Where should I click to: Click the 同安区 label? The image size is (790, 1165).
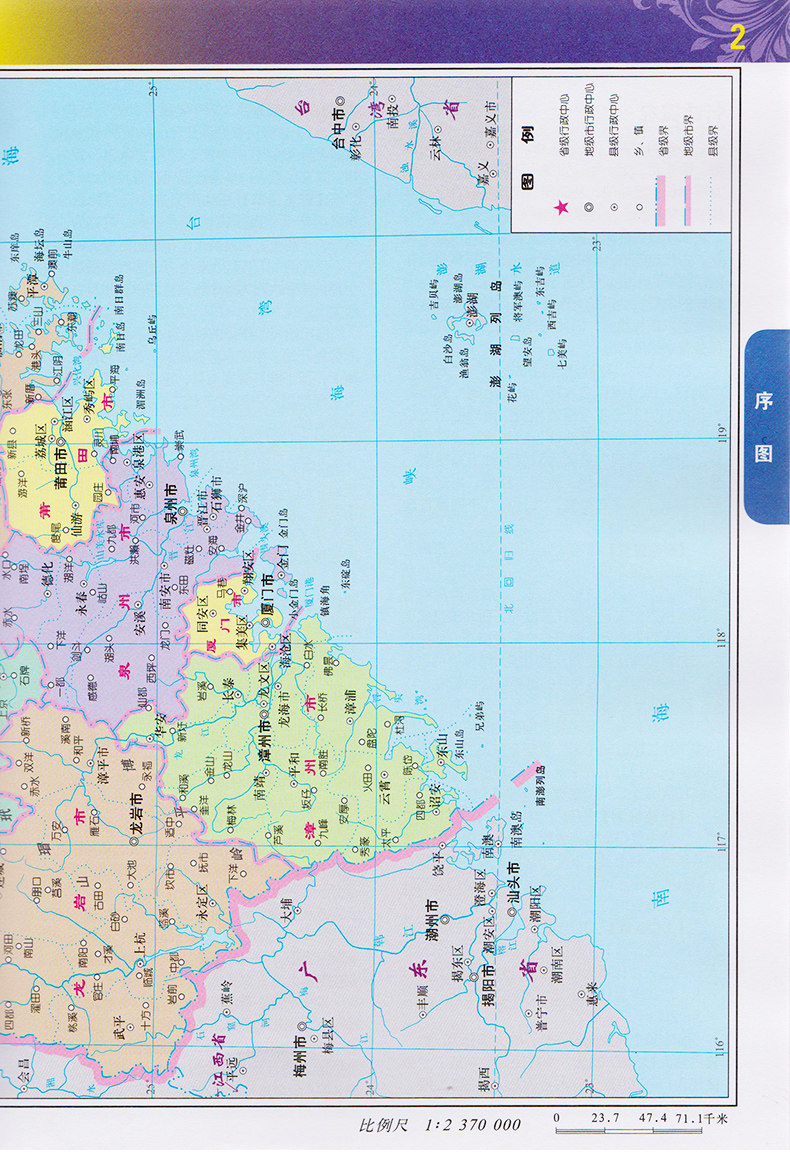click(x=203, y=614)
